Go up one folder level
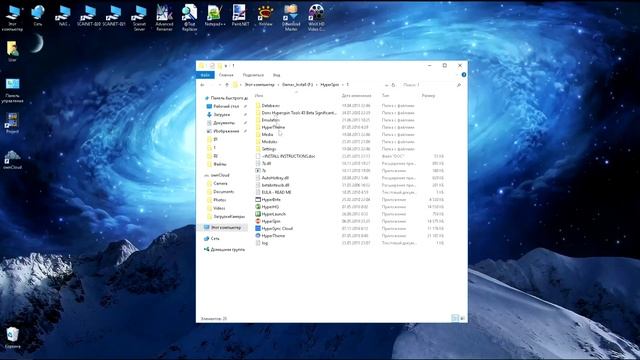The image size is (640, 360). 227,85
